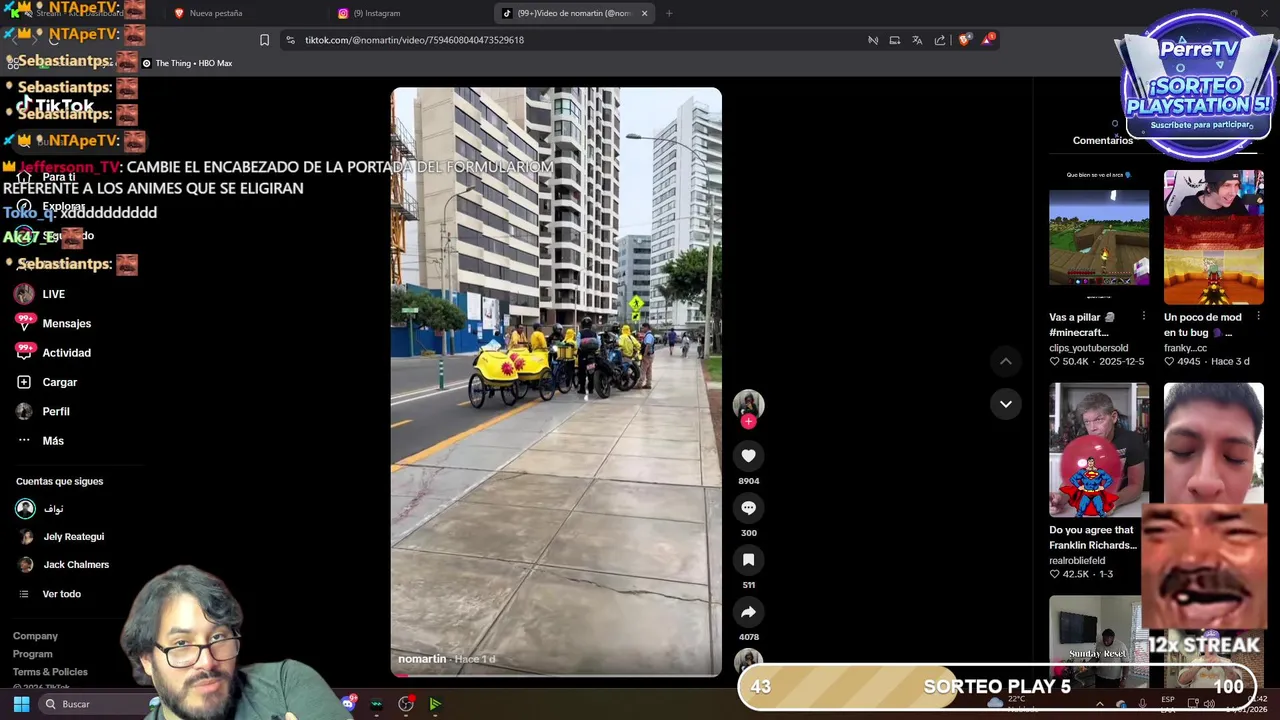
Task: Open Terms & Policies footer link
Action: click(50, 672)
